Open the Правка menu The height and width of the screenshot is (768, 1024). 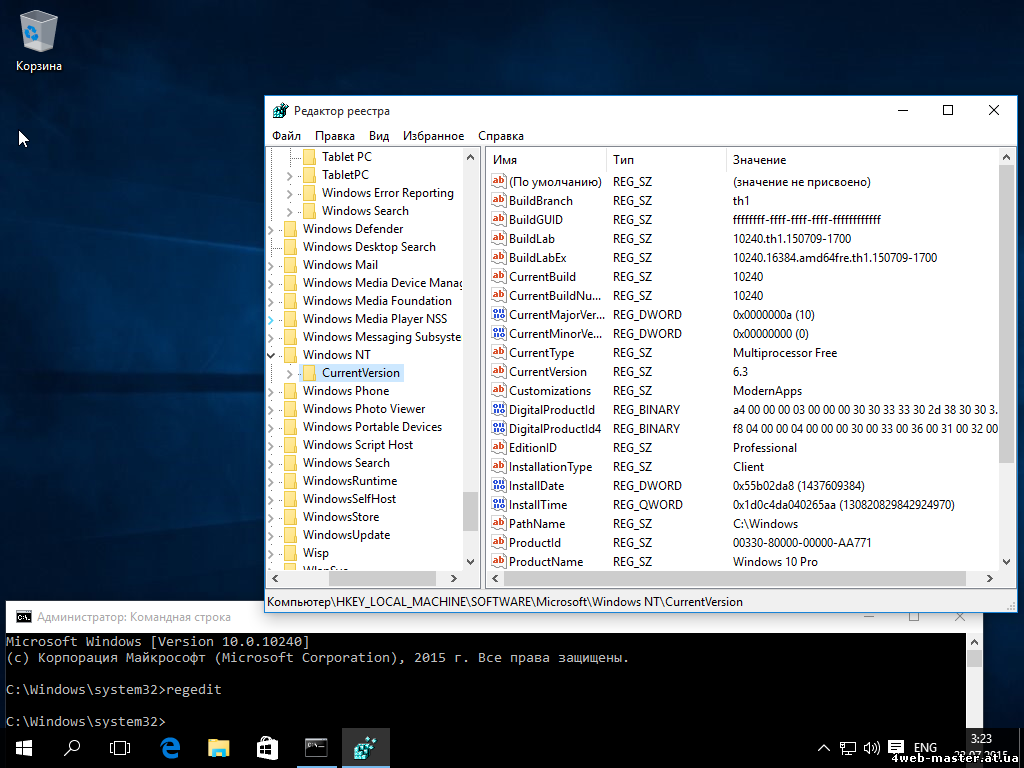click(x=335, y=136)
